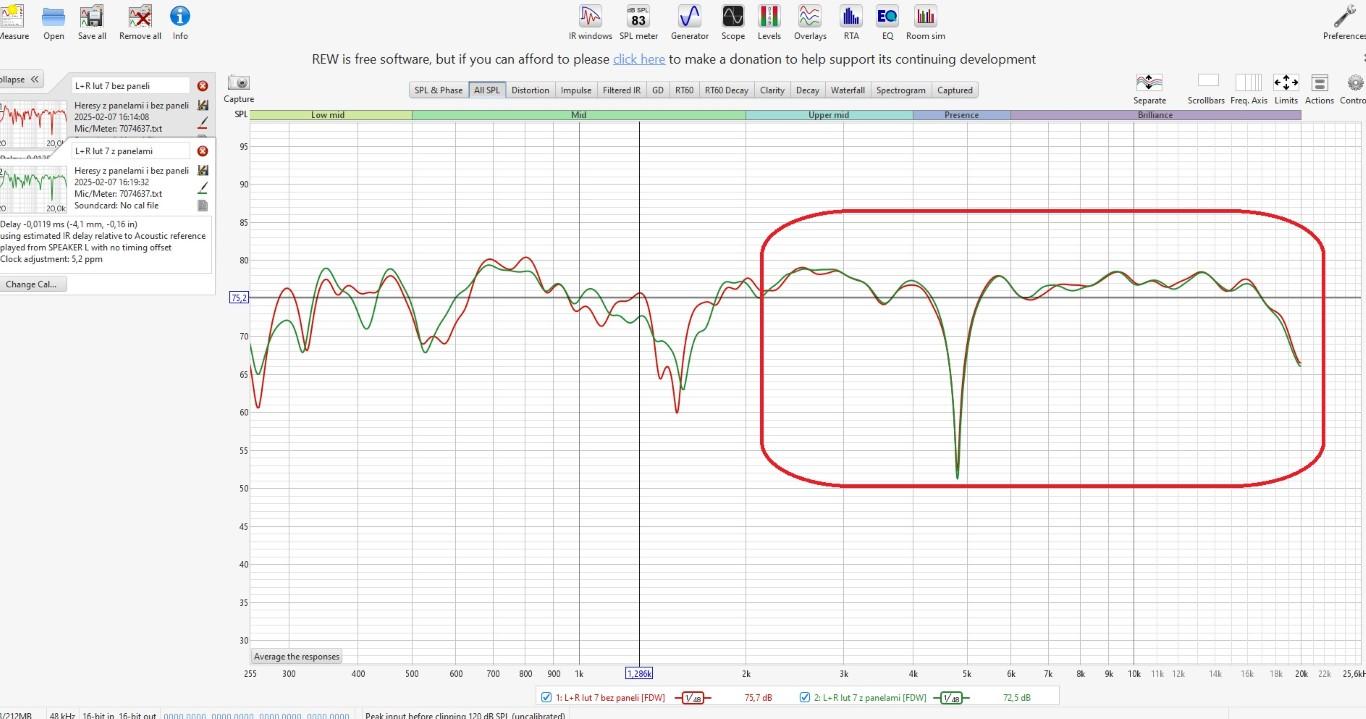The image size is (1366, 719).
Task: Remove measurement 'L+R lut 7 z panelami'
Action: click(x=203, y=151)
